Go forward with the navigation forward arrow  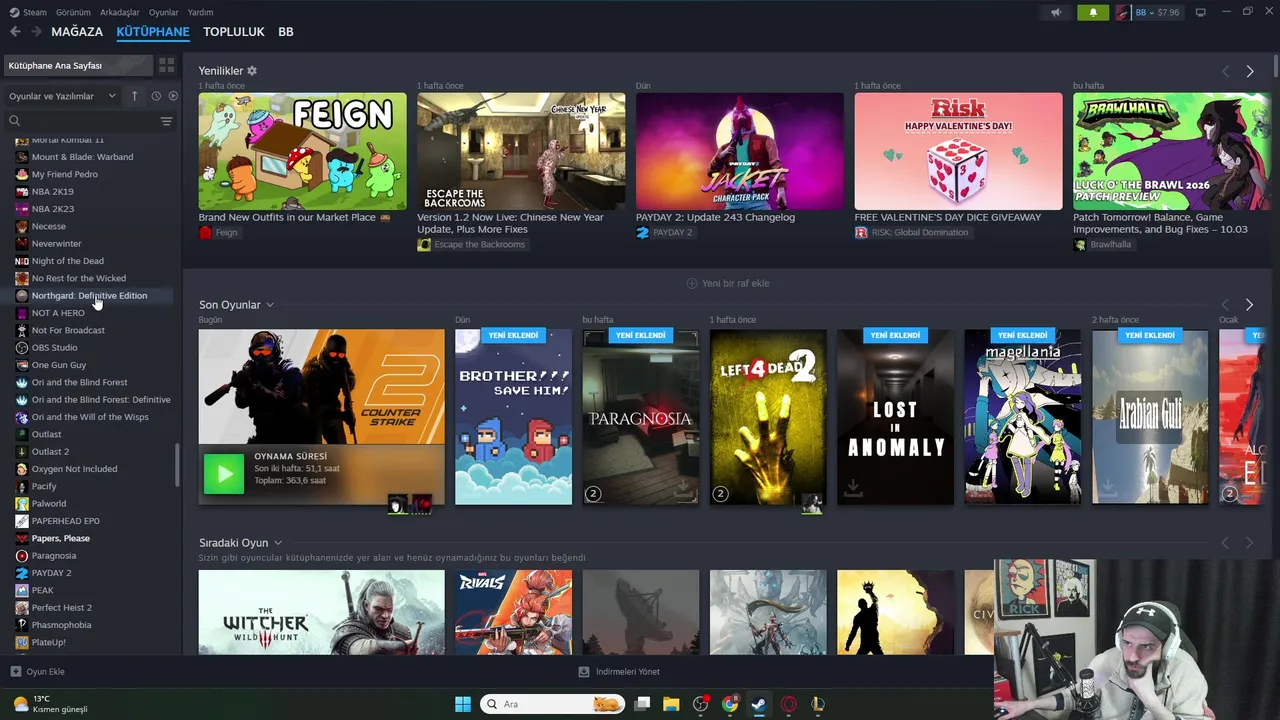[37, 32]
